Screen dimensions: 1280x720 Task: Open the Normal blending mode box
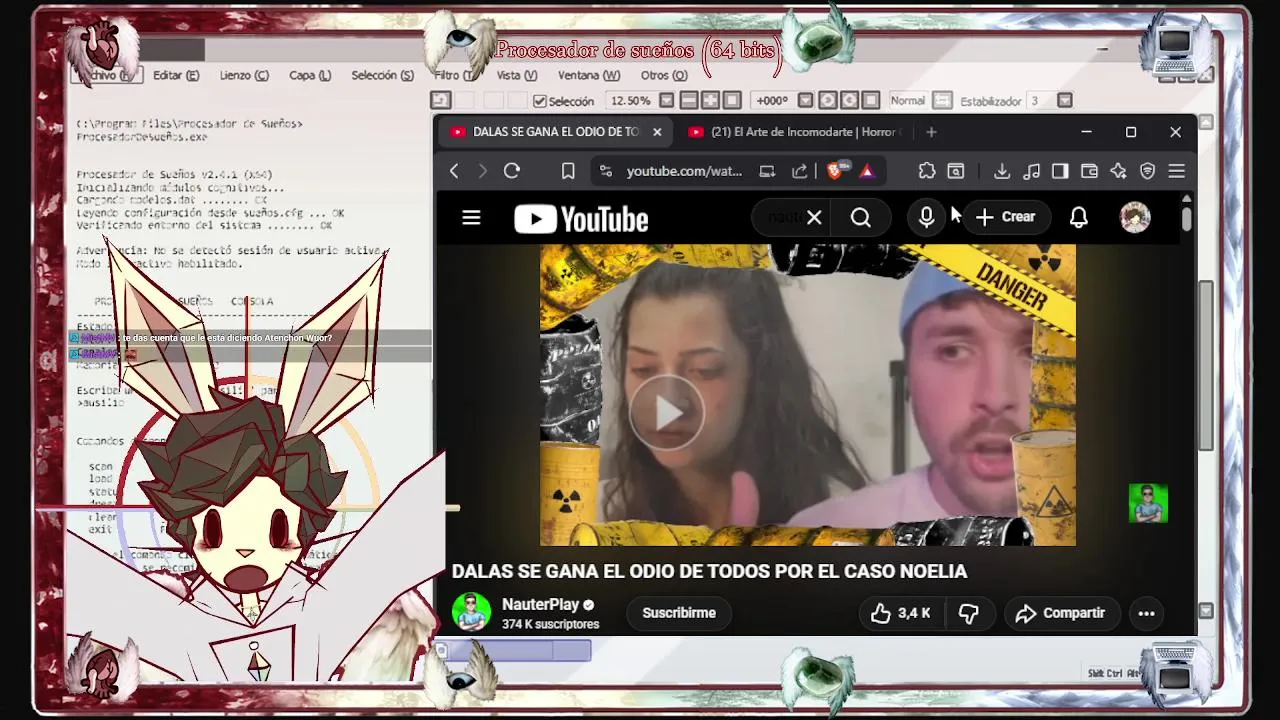click(x=907, y=101)
